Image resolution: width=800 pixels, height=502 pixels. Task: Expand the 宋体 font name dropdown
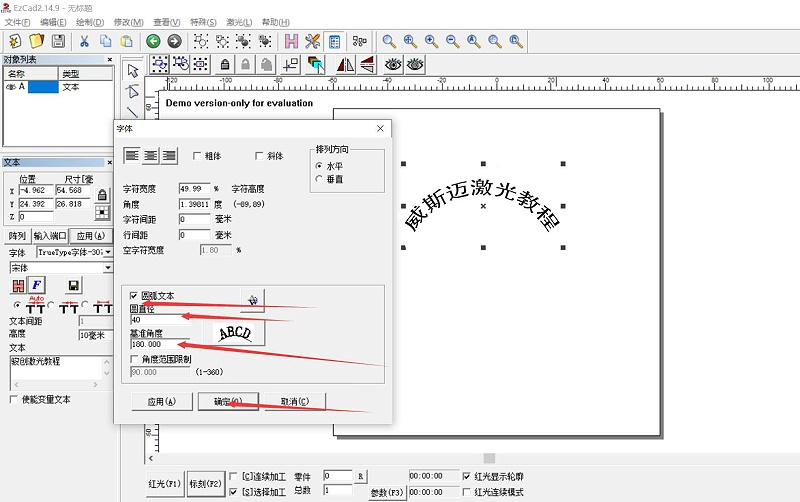coord(108,268)
